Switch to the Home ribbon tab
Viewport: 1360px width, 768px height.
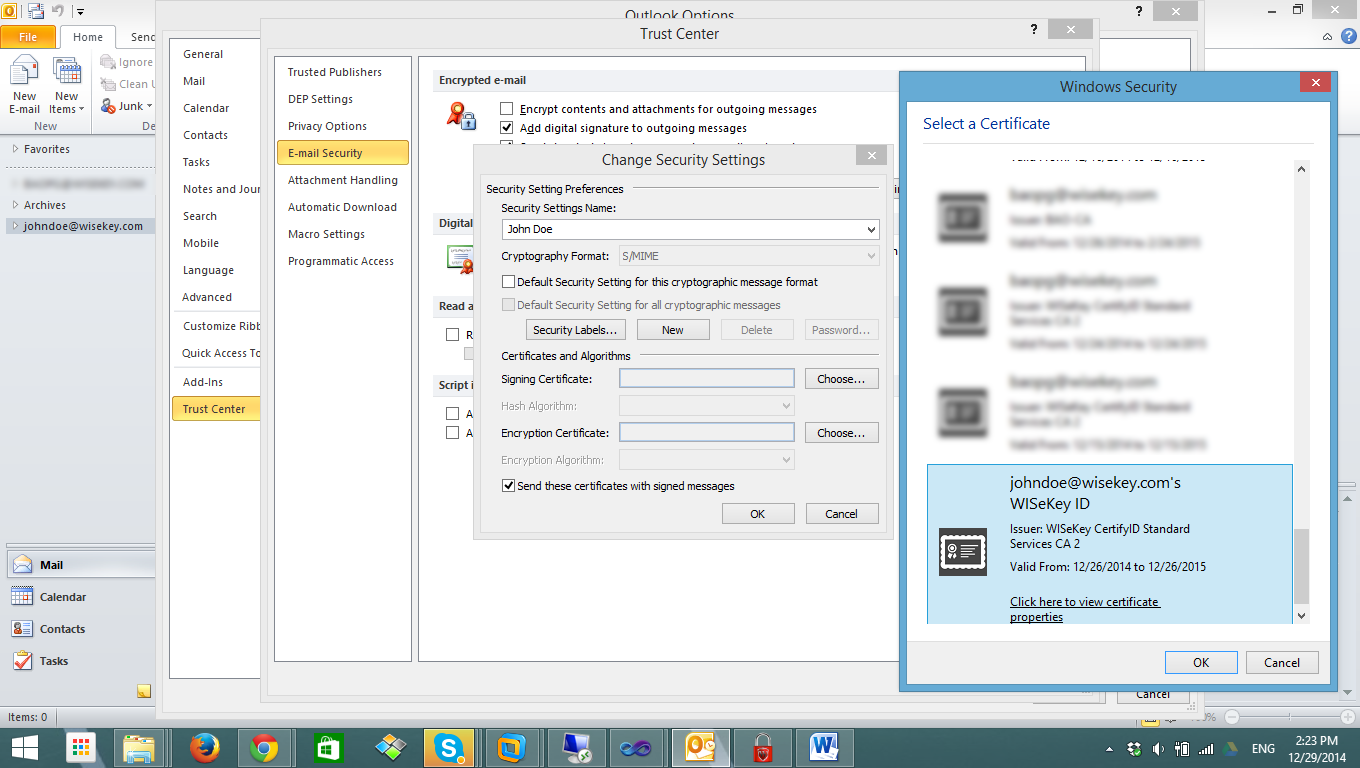pos(88,37)
